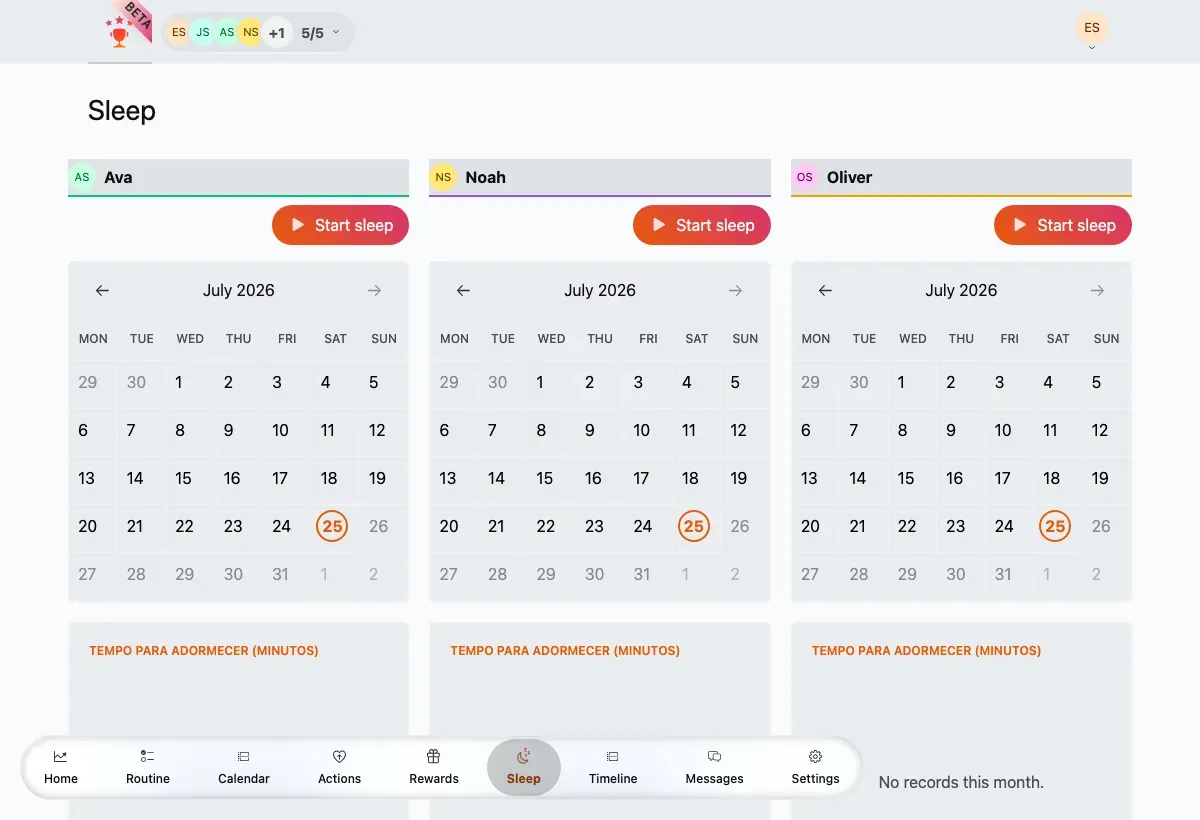Click Tempo para adormecer label under Ava
The image size is (1200, 820).
(204, 651)
